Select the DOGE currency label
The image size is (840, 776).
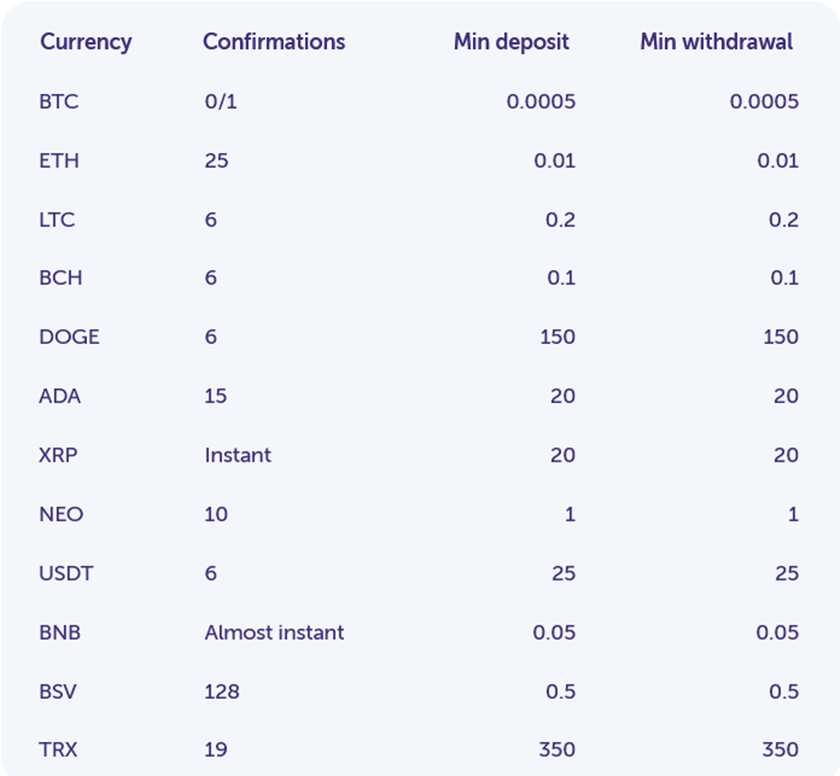click(x=70, y=337)
